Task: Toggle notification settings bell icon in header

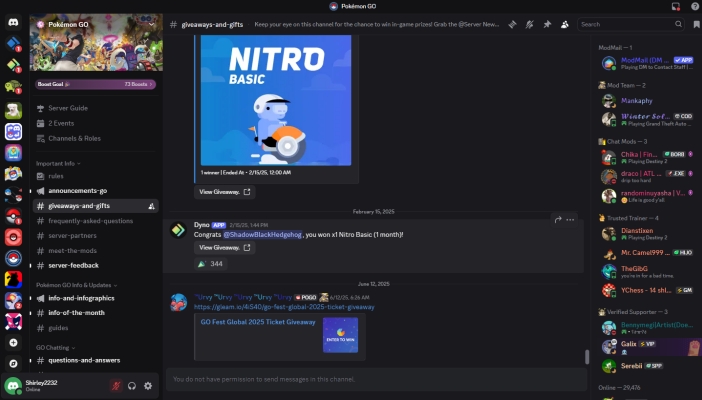Action: (x=530, y=25)
